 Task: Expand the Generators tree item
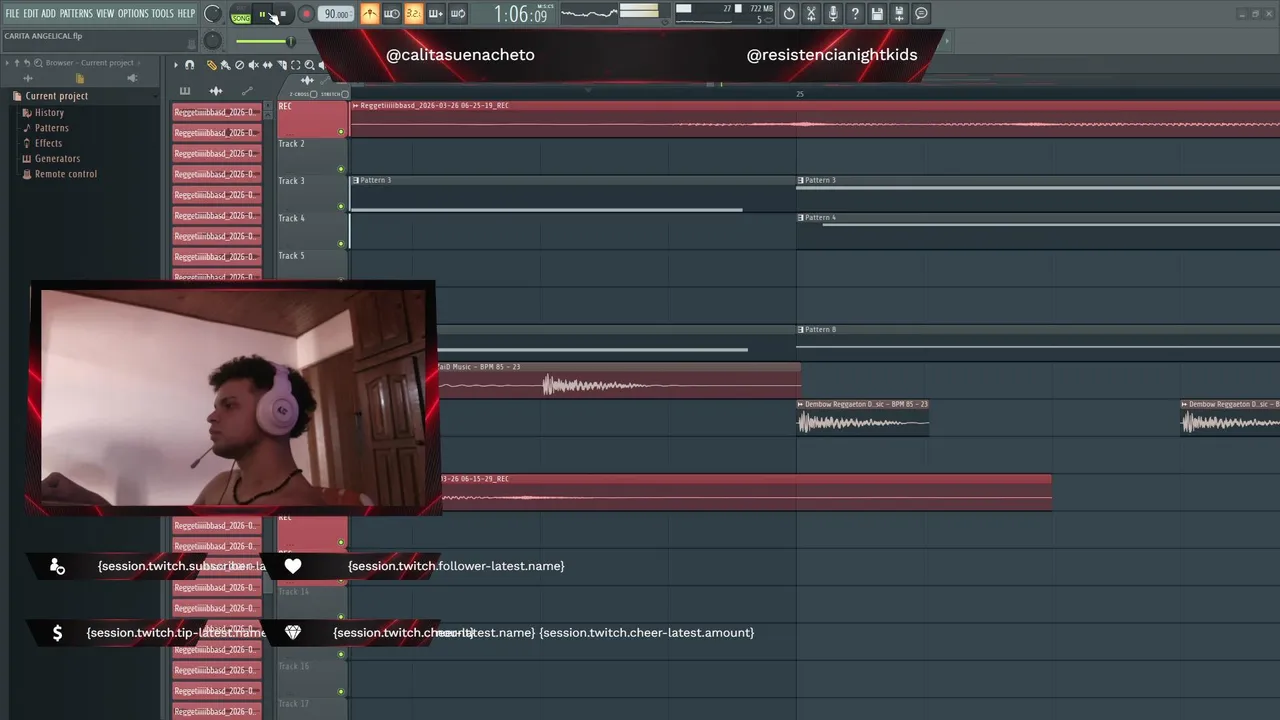coord(50,159)
